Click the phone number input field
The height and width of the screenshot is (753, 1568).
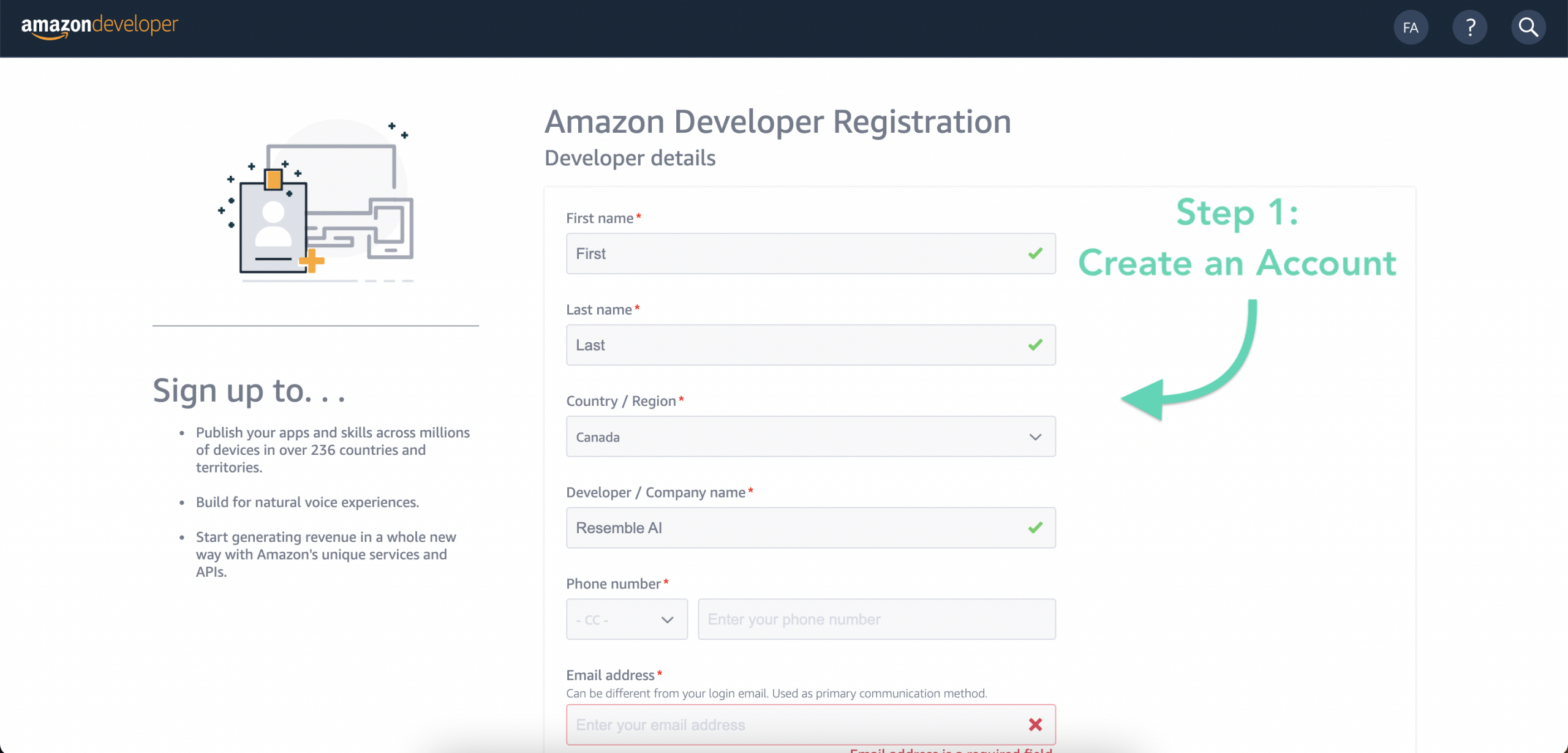876,620
